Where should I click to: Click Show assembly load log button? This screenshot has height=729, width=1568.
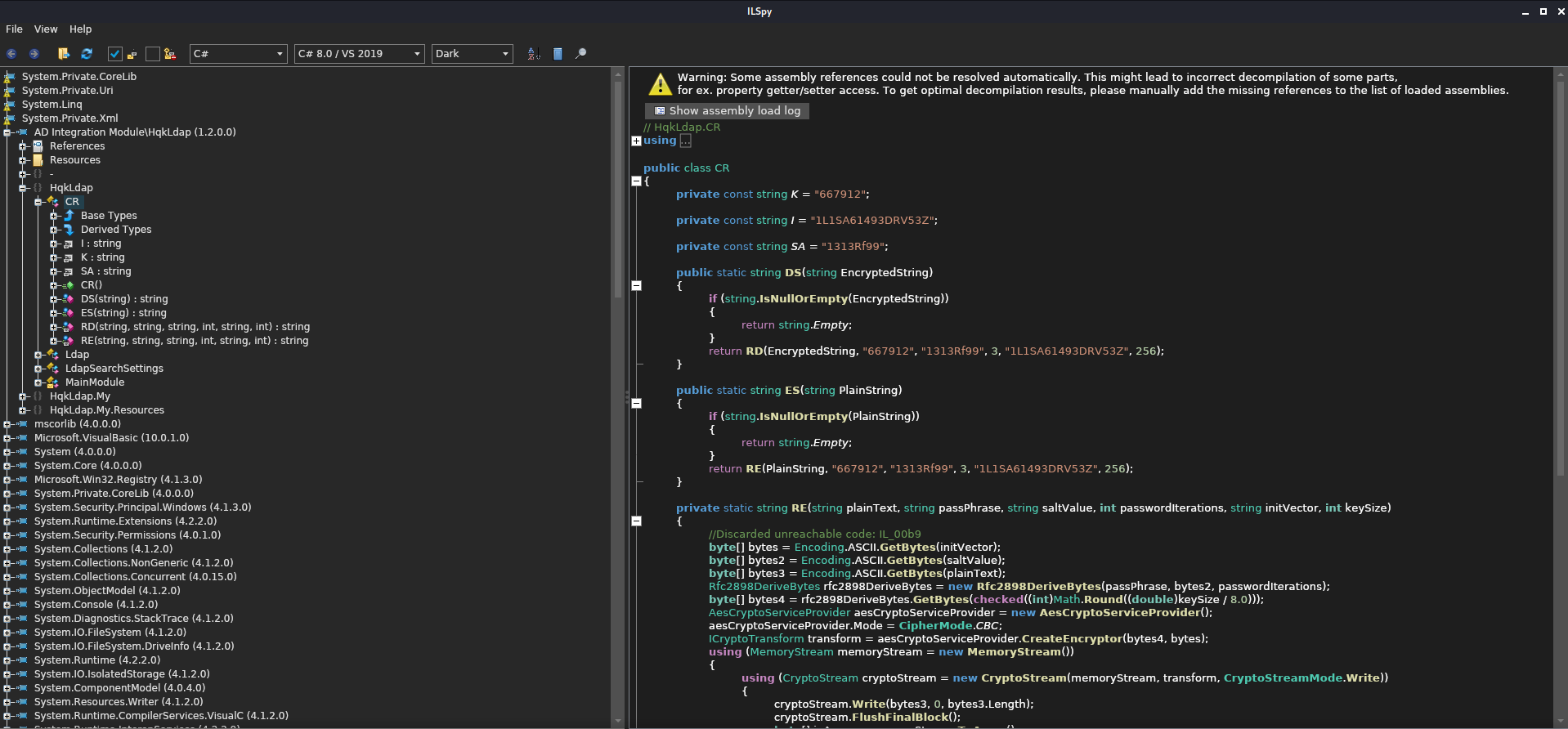click(727, 111)
